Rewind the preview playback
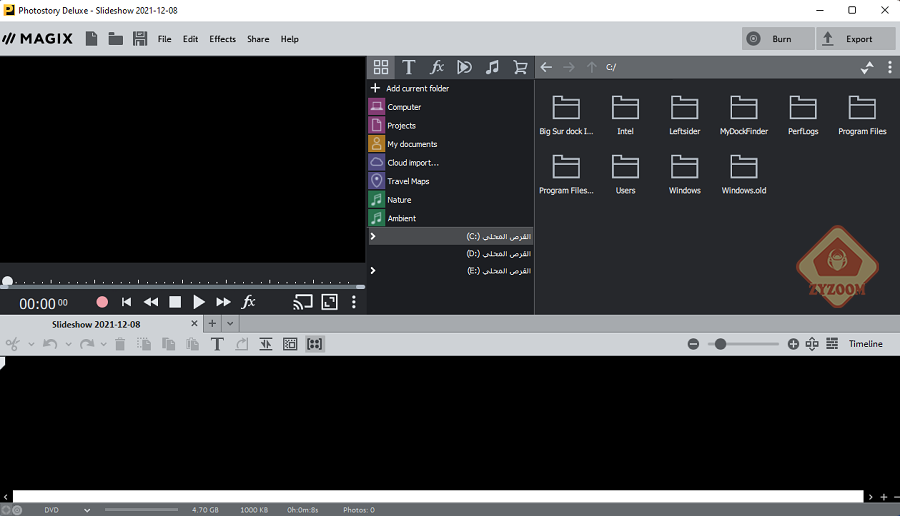Screen dimensions: 900x516 tap(151, 302)
